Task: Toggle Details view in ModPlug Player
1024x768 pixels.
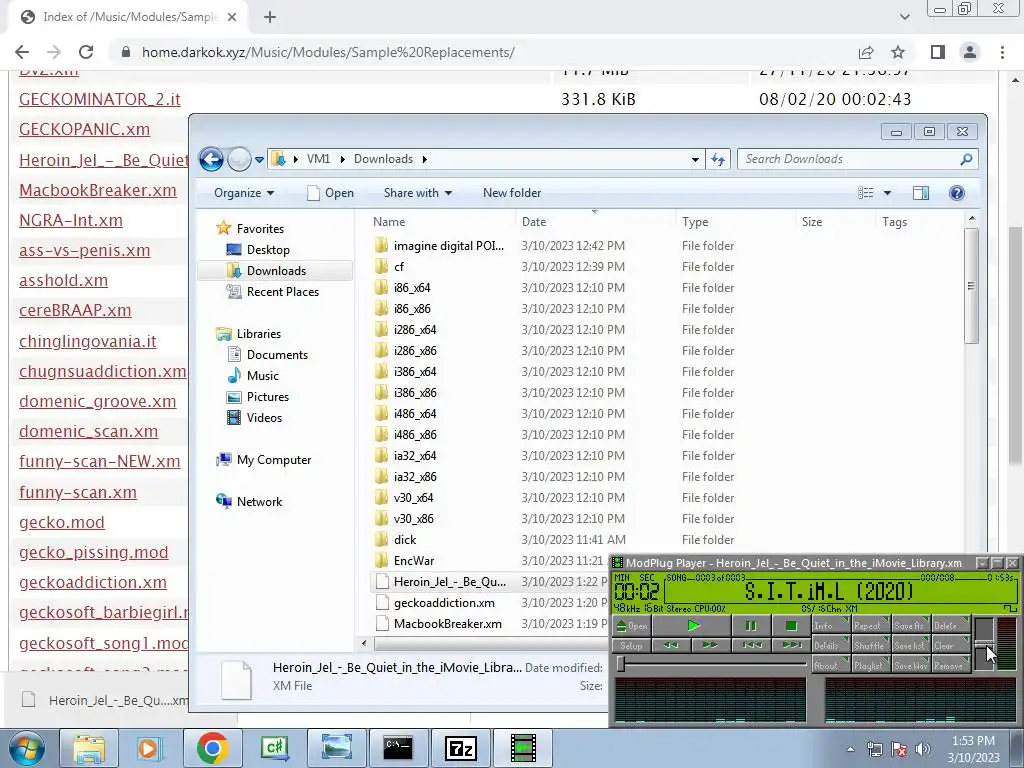Action: (x=830, y=645)
